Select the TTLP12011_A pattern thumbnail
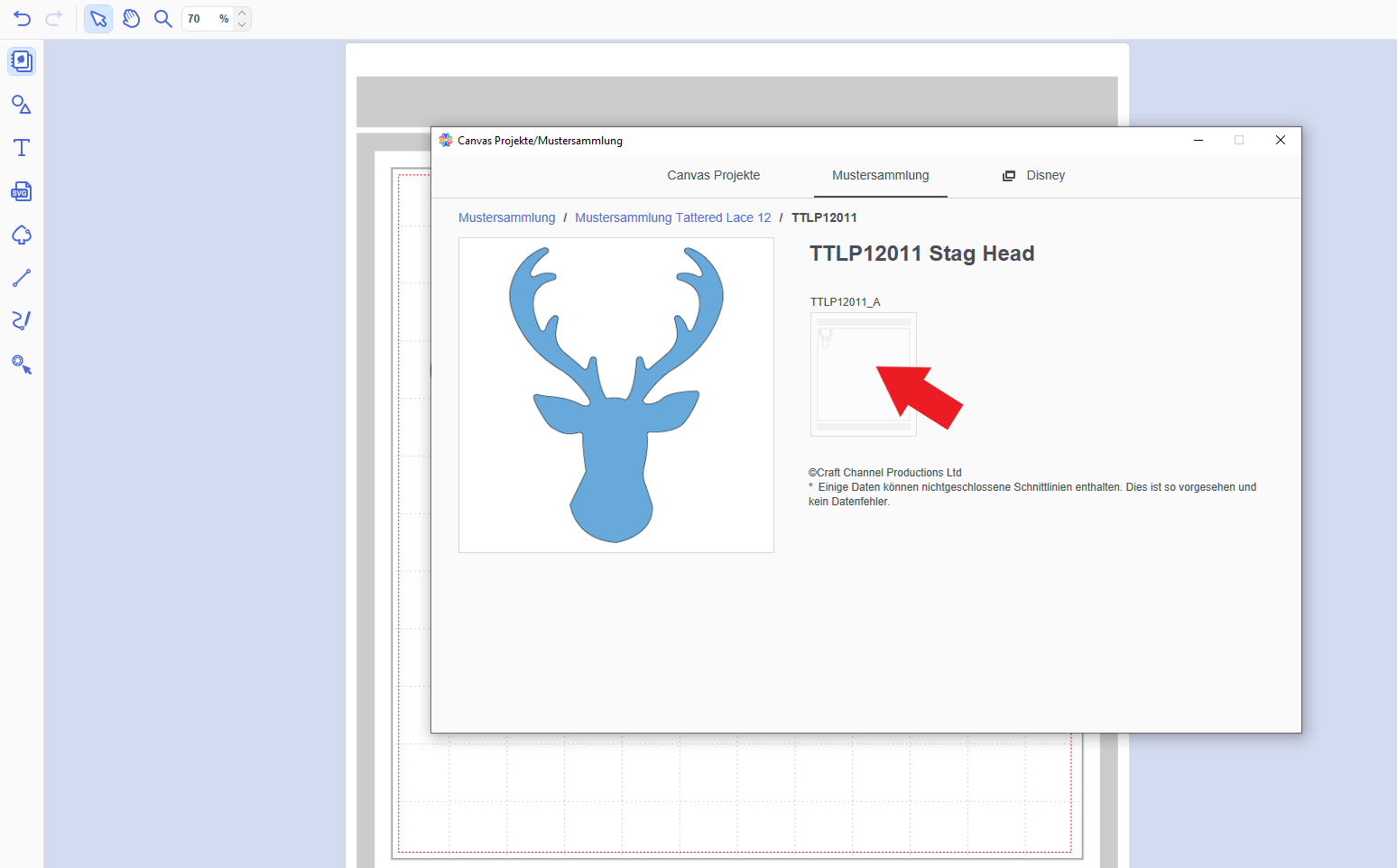The width and height of the screenshot is (1397, 868). point(863,374)
